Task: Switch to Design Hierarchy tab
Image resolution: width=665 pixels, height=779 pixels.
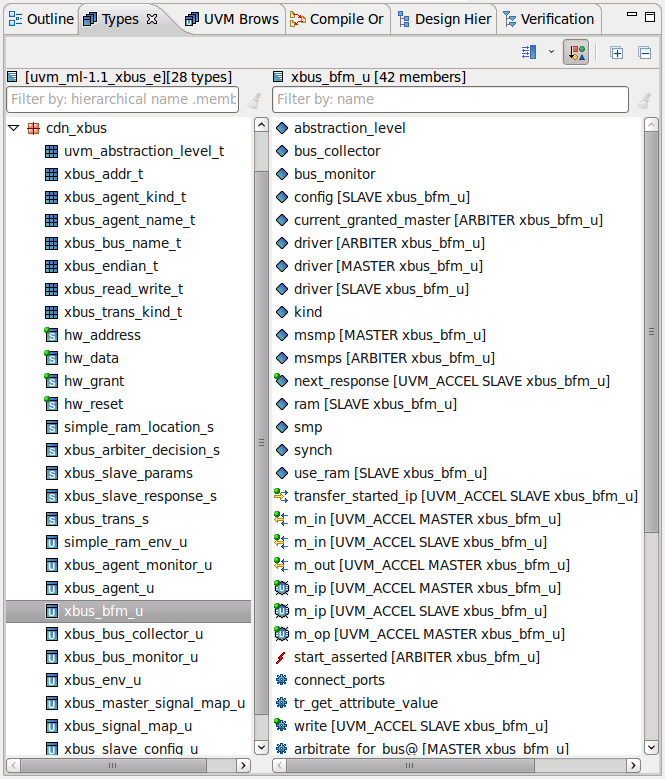Action: pos(444,19)
